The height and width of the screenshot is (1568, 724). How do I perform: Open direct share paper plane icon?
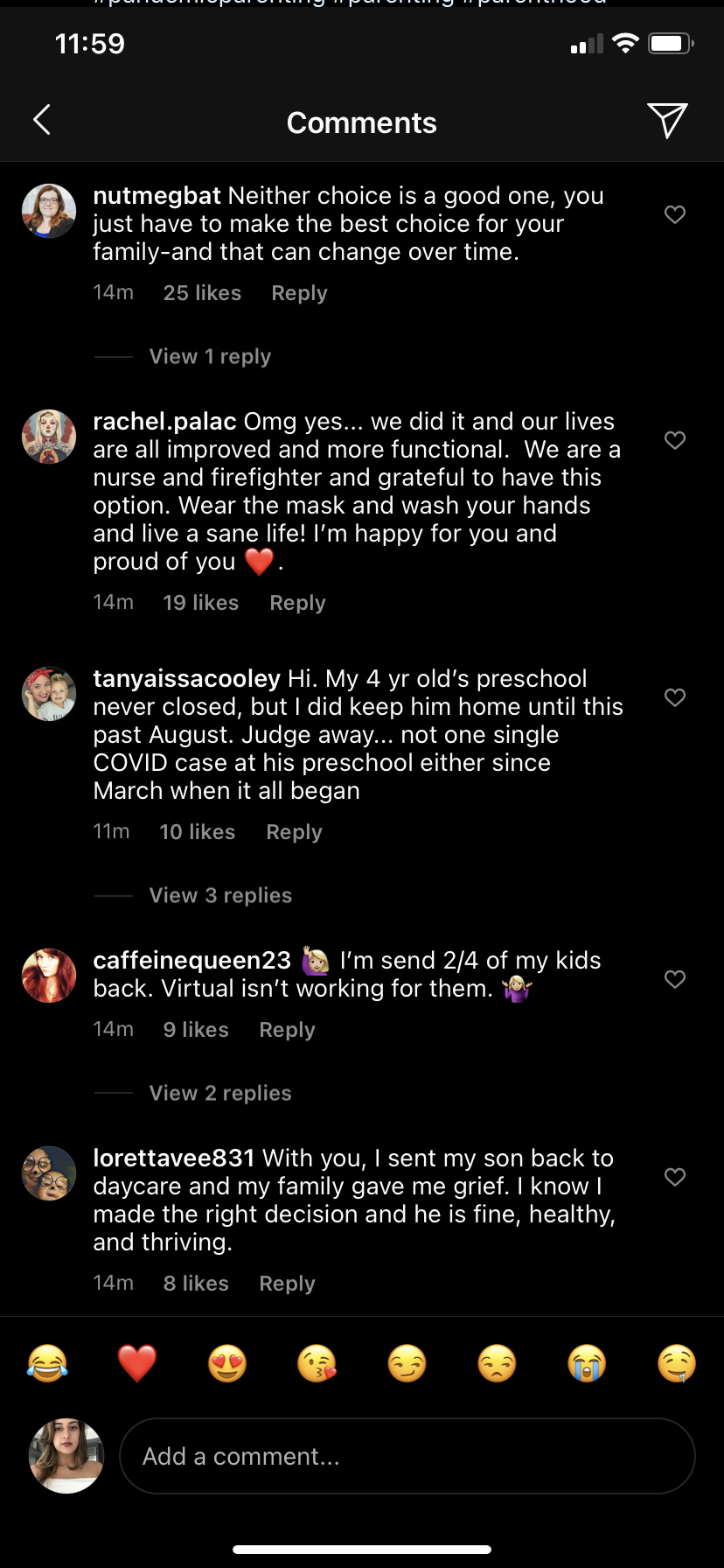[667, 120]
